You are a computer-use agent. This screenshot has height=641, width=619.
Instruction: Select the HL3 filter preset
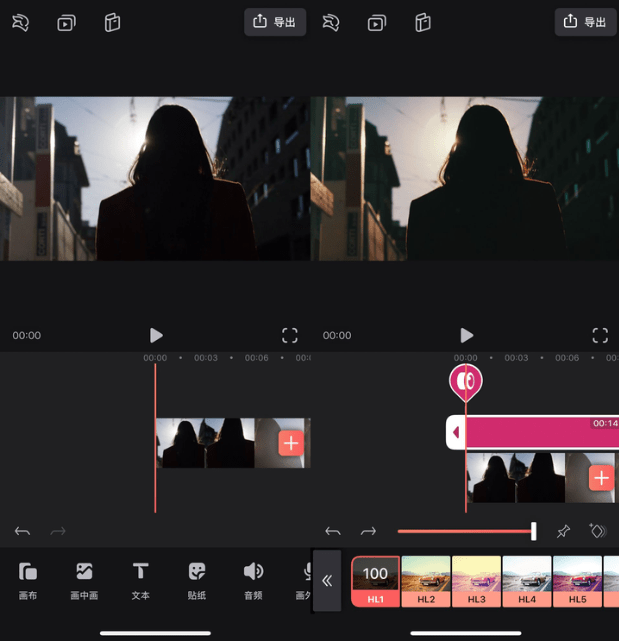coord(477,581)
